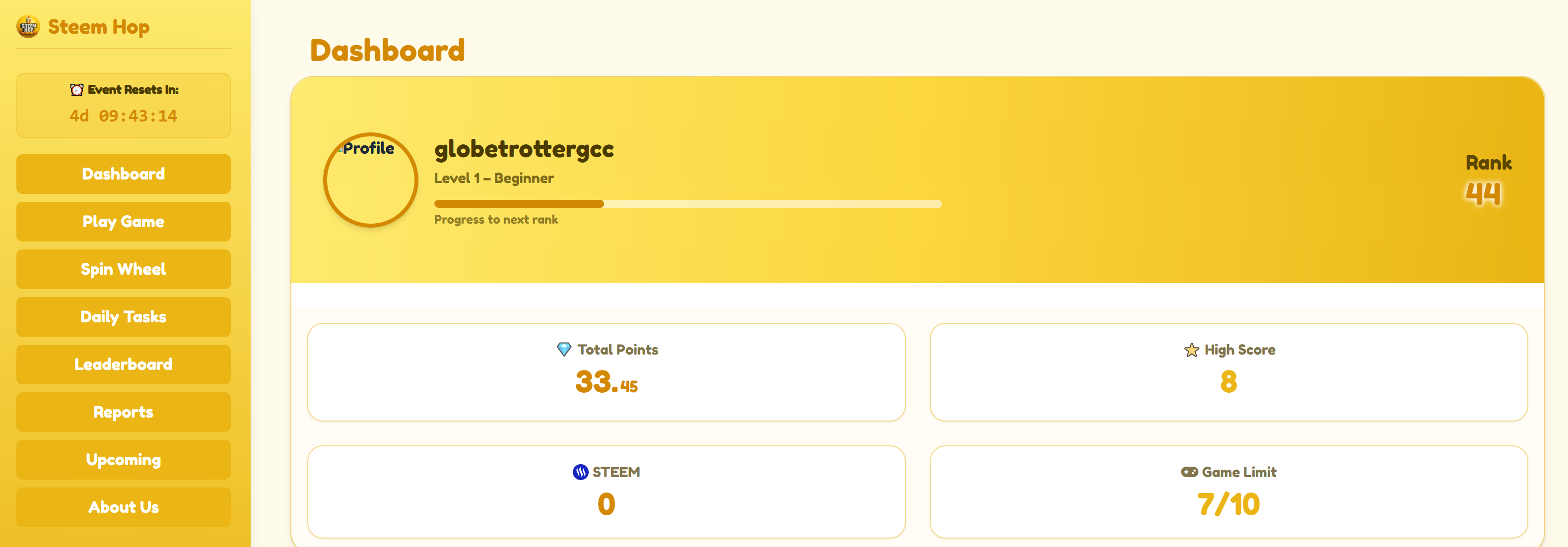Click the diamond icon beside Total Points
1568x547 pixels.
pyautogui.click(x=564, y=349)
